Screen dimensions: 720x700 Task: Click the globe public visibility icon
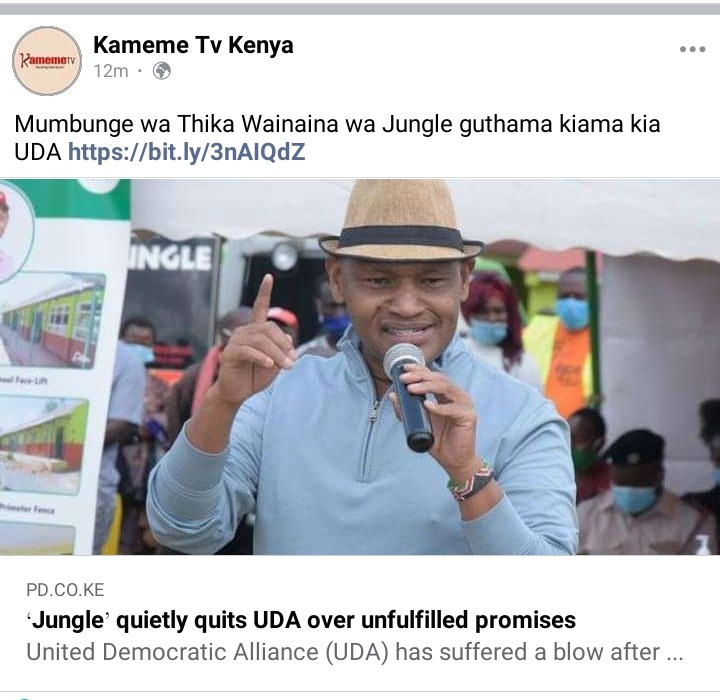162,71
